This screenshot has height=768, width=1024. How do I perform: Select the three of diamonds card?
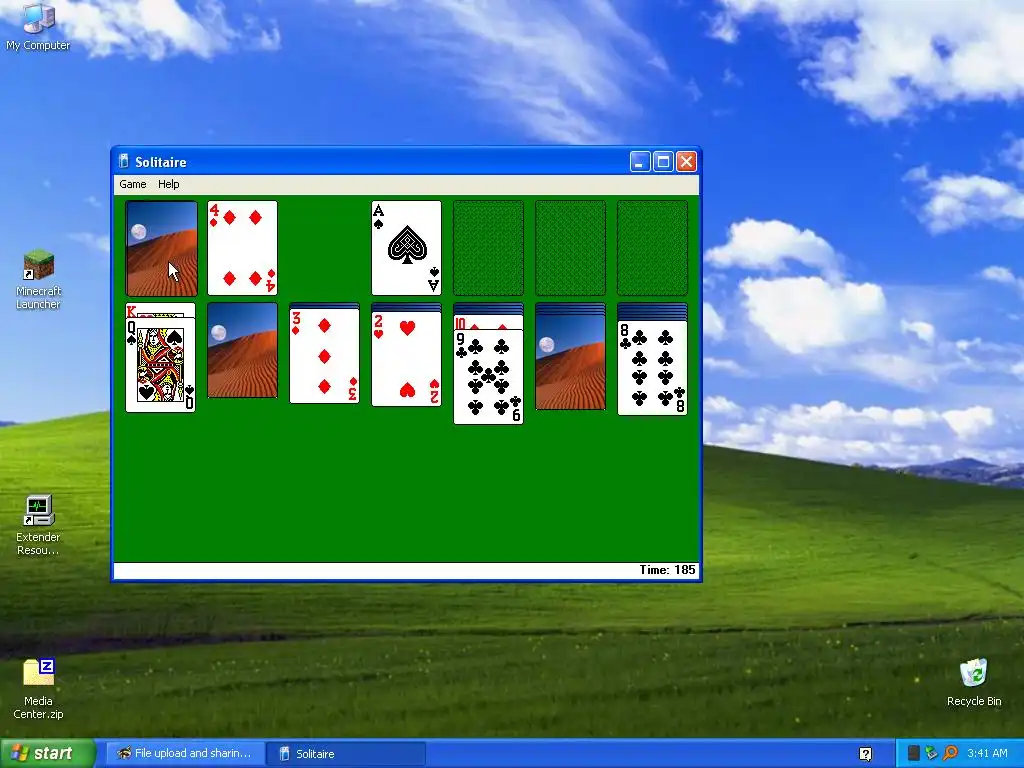[x=325, y=356]
